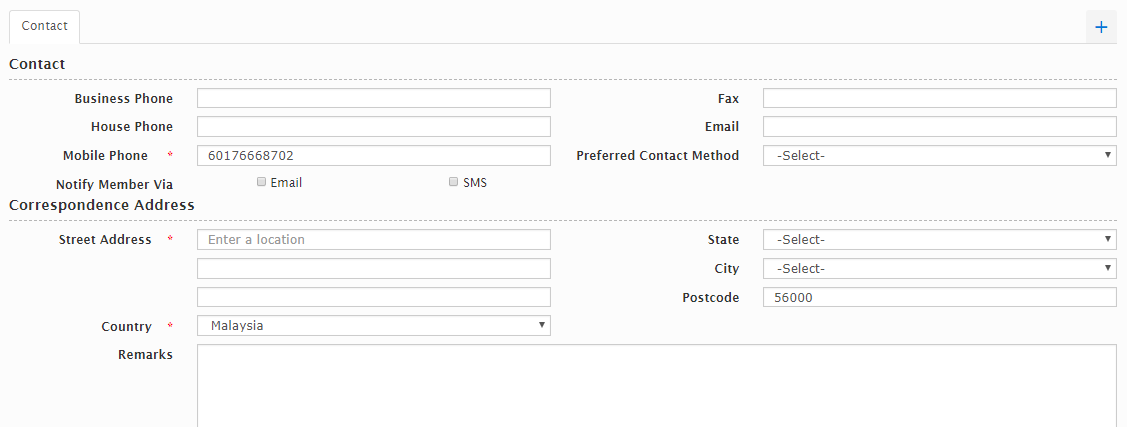This screenshot has height=427, width=1127.
Task: Enable Email notification checkbox
Action: (x=262, y=182)
